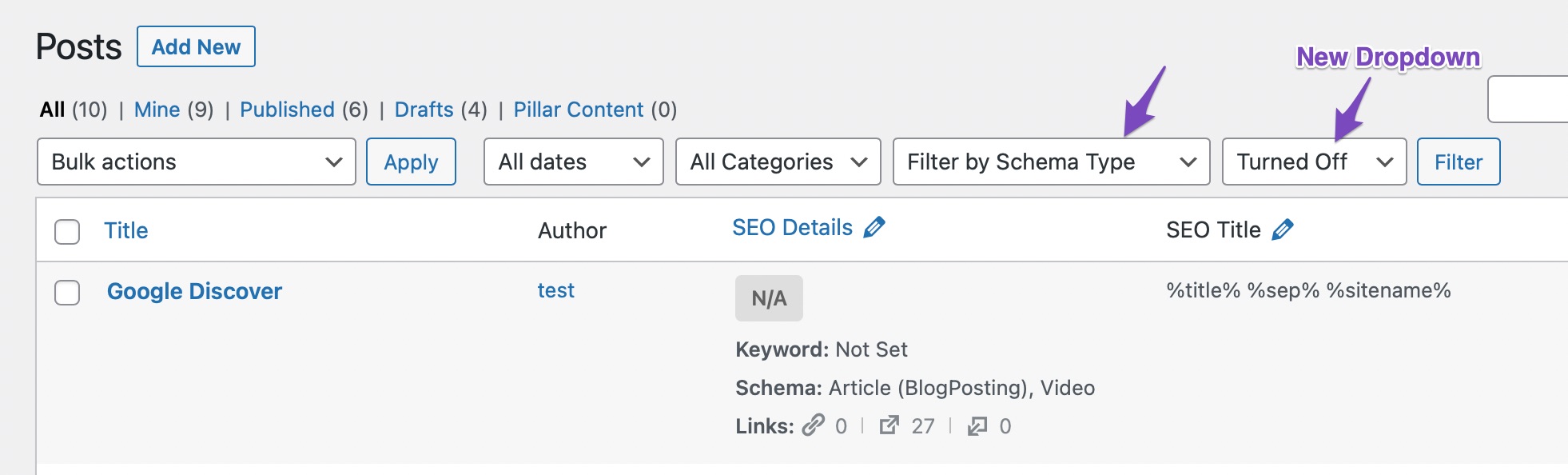This screenshot has width=1568, height=475.
Task: Click the Schema: Article (BlogPosting), Video text
Action: click(915, 388)
